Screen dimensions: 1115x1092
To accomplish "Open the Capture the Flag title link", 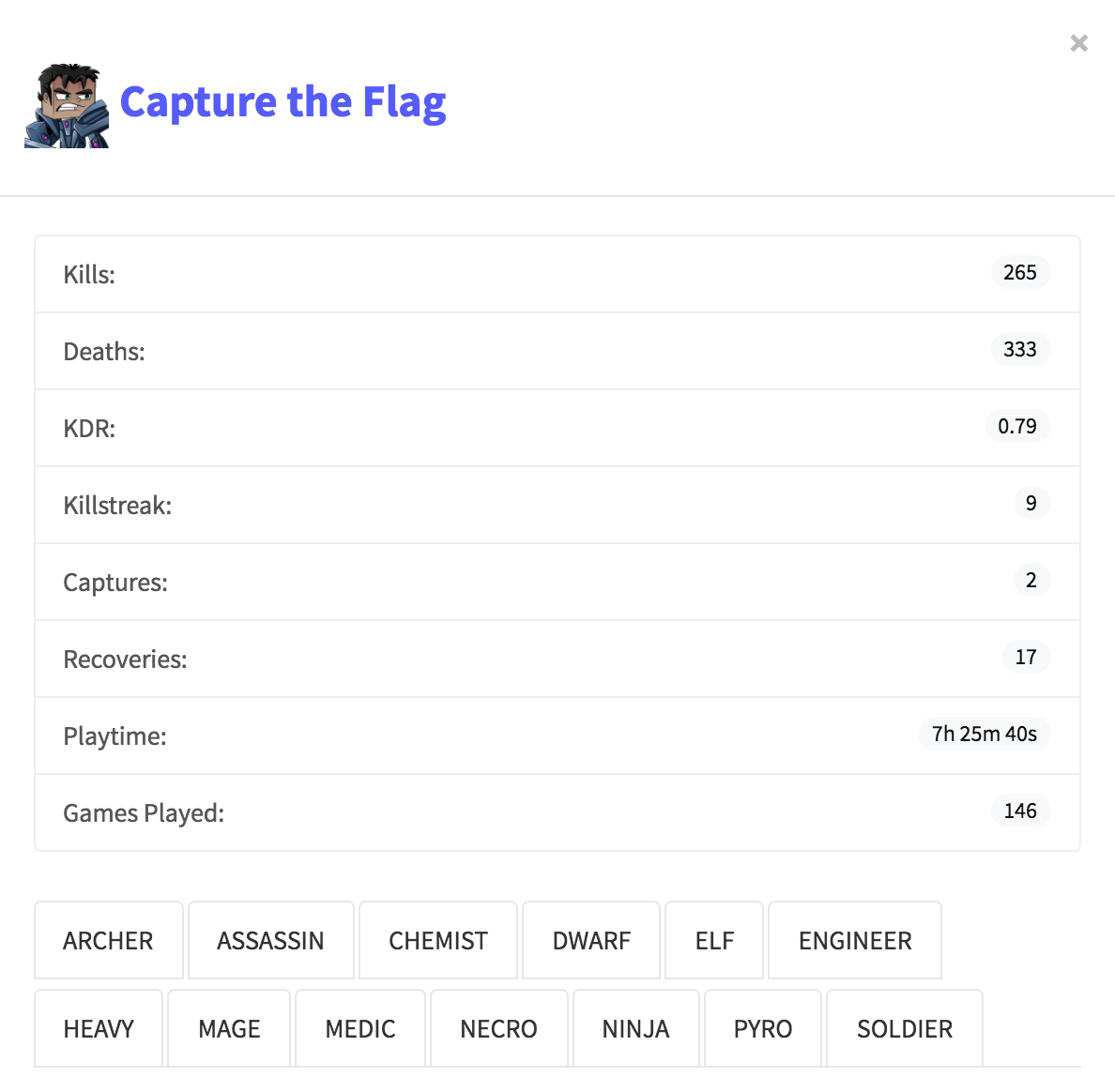I will coord(283,102).
